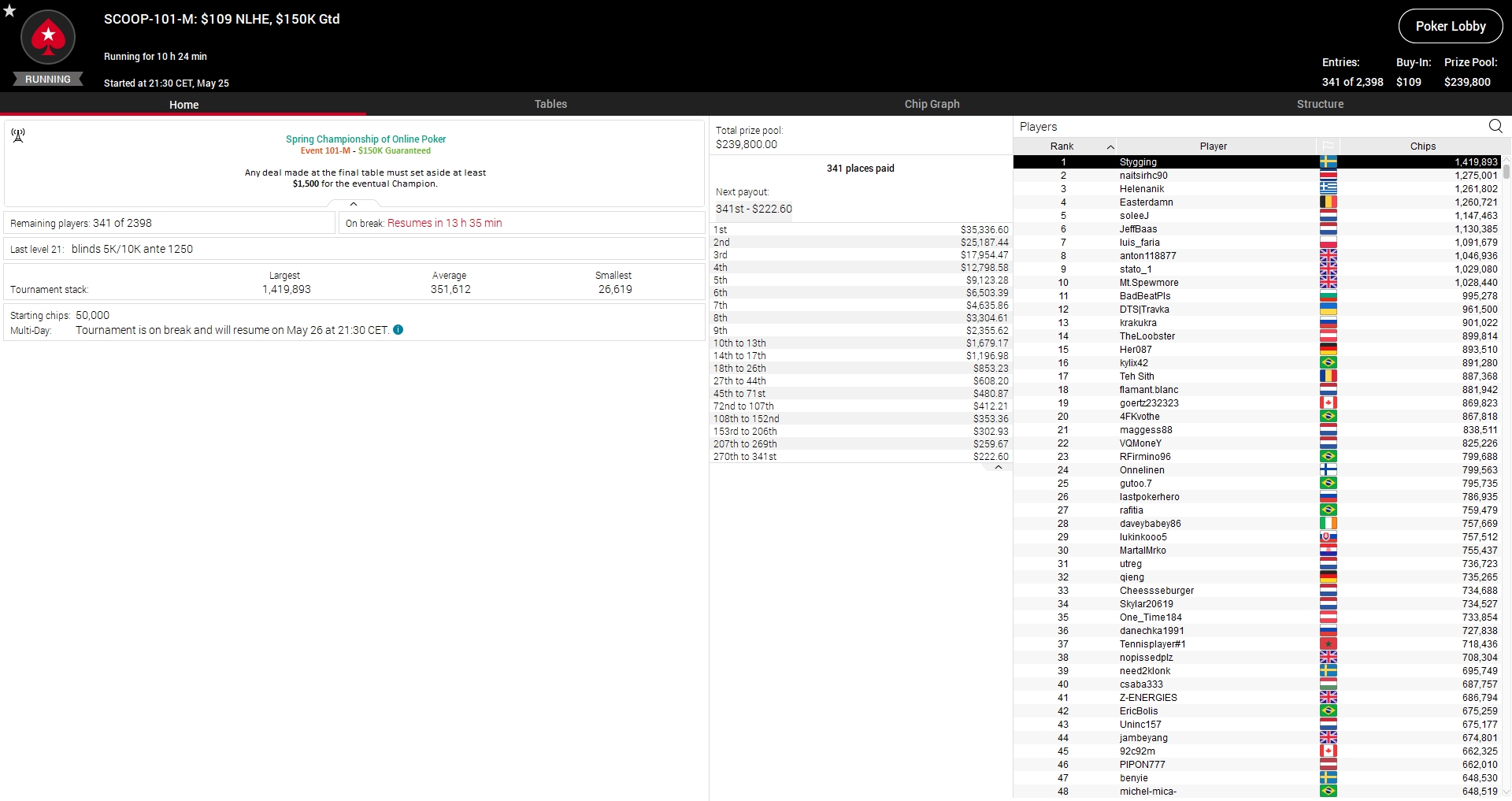1512x801 pixels.
Task: Select player row JeffBaas
Action: tap(1257, 229)
